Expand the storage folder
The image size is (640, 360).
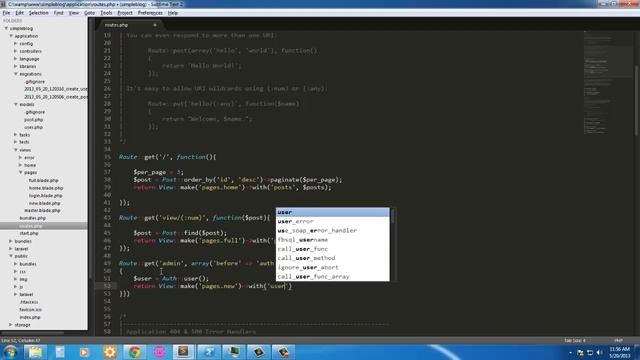[x=11, y=325]
